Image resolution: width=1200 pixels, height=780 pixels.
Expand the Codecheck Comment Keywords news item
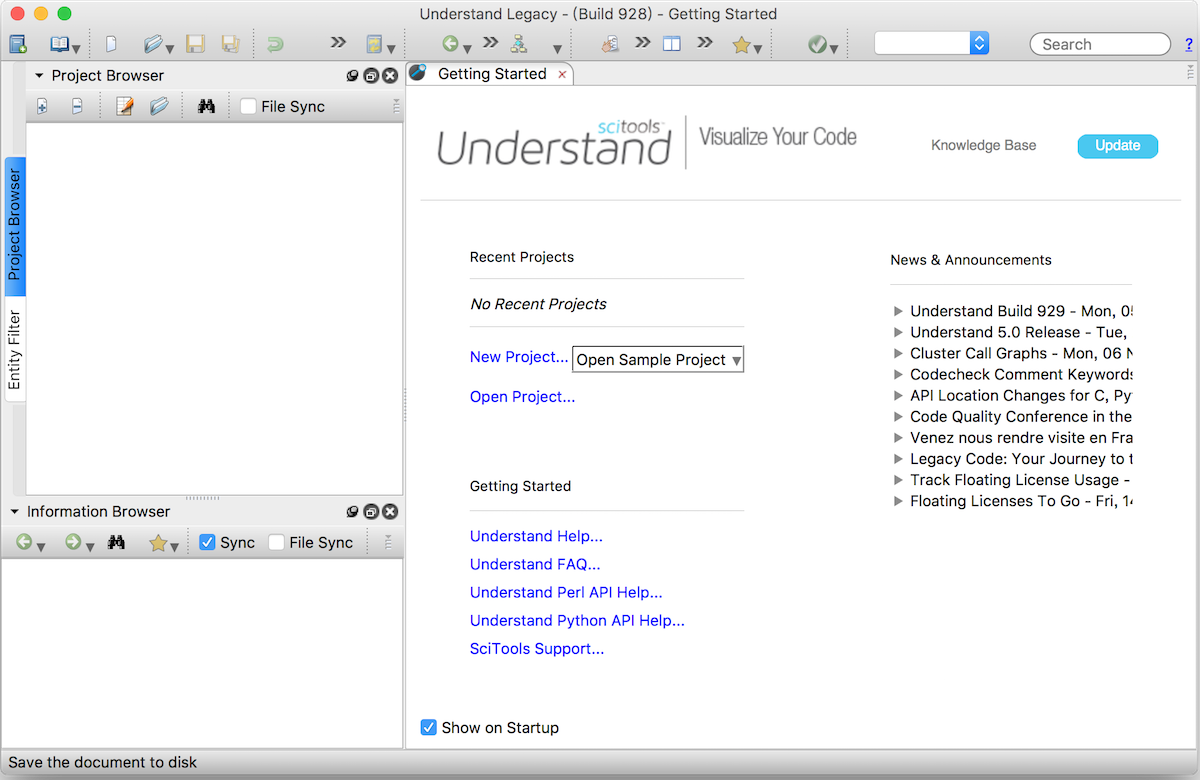coord(898,374)
